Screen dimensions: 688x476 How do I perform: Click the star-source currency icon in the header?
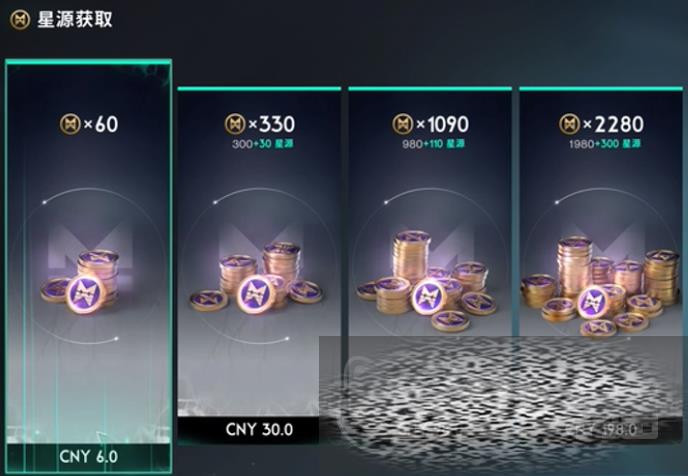(20, 20)
